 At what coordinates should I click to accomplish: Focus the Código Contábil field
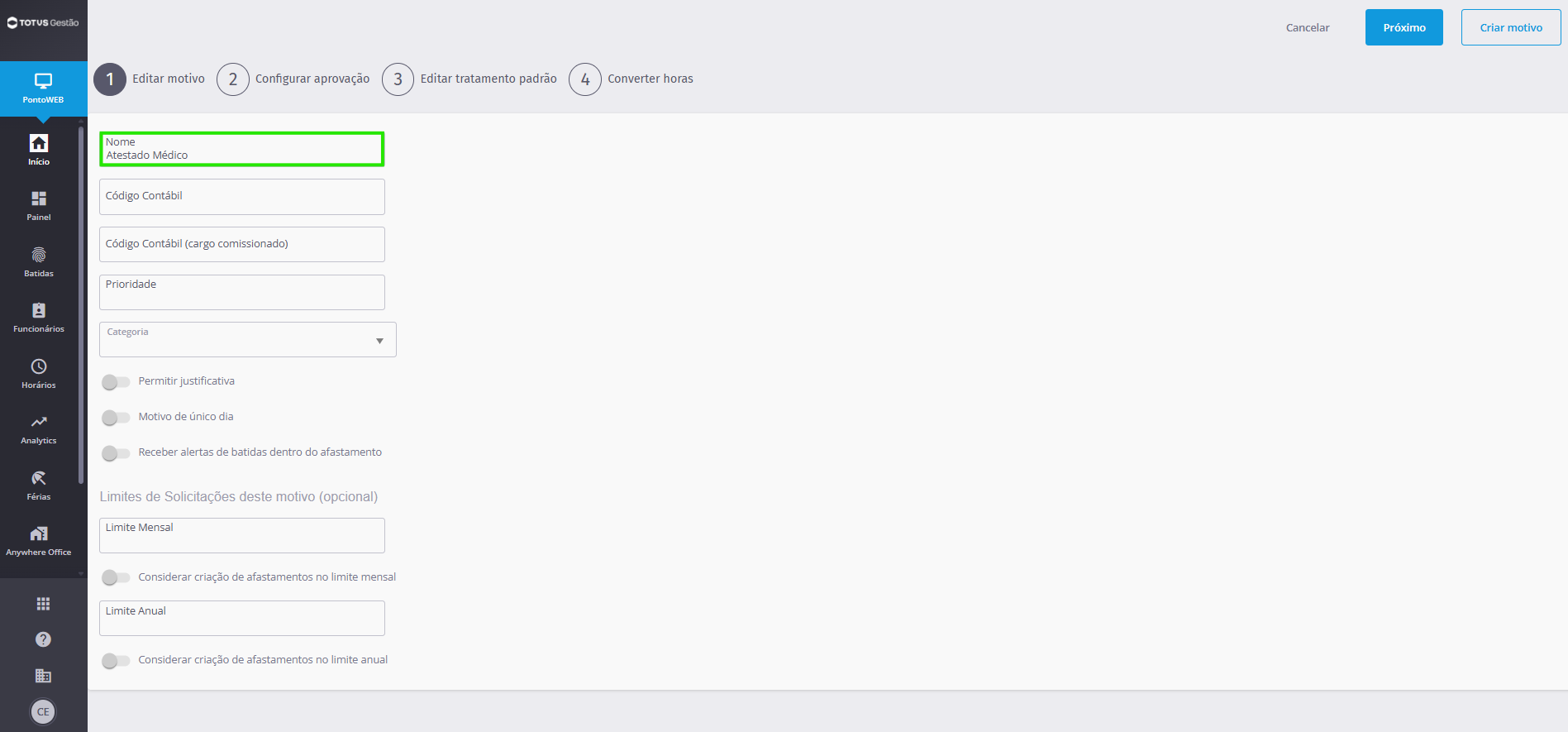(x=242, y=197)
